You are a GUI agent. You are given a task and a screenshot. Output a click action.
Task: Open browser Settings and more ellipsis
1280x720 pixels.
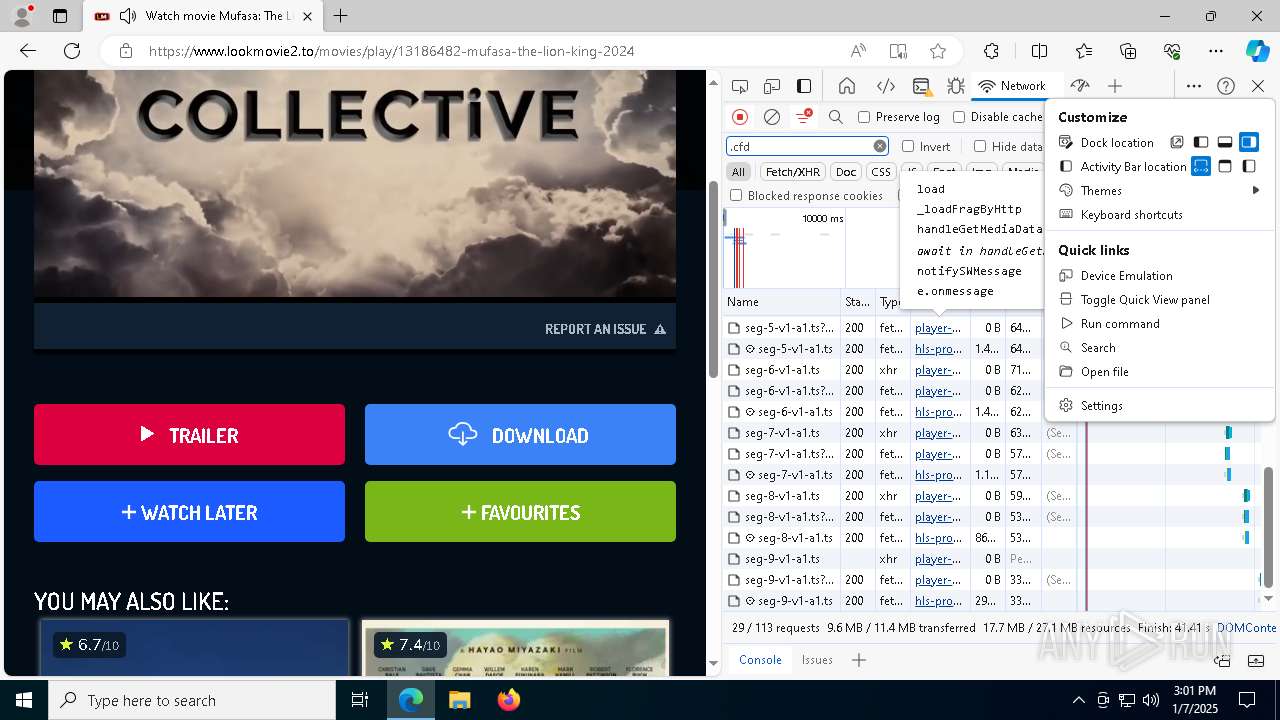1215,51
